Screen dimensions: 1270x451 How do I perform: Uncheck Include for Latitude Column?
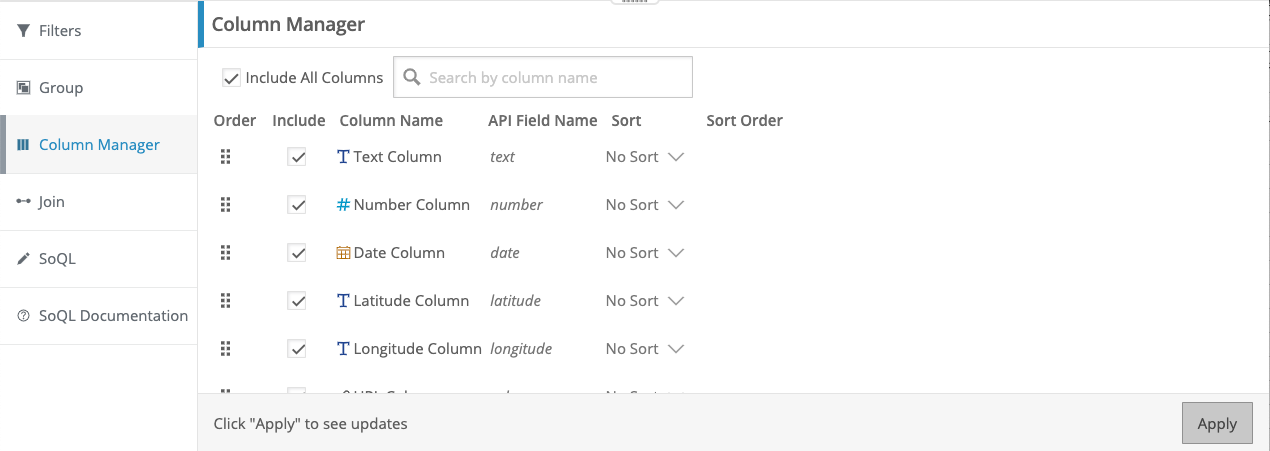point(297,301)
